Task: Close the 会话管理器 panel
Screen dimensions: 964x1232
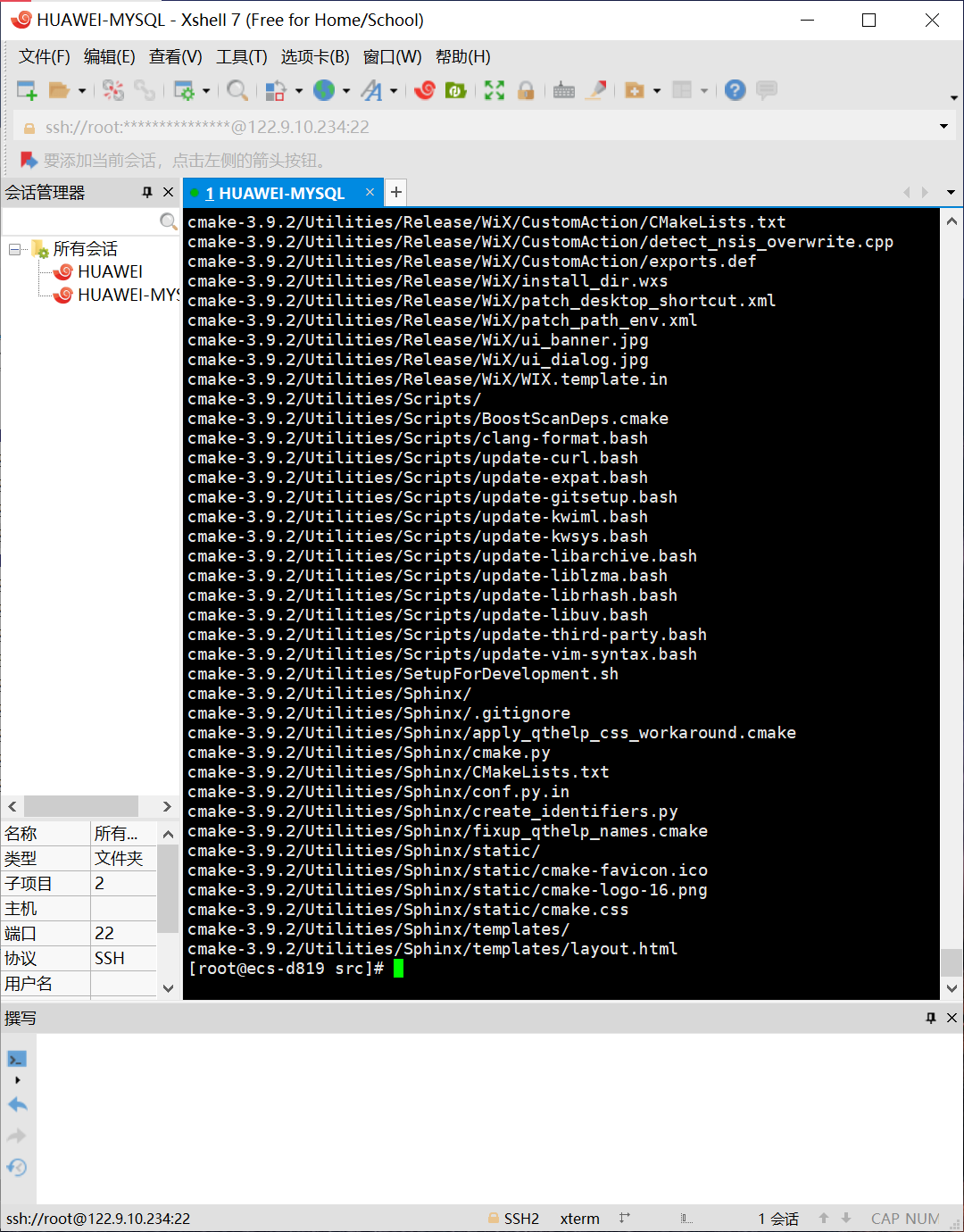Action: tap(168, 192)
